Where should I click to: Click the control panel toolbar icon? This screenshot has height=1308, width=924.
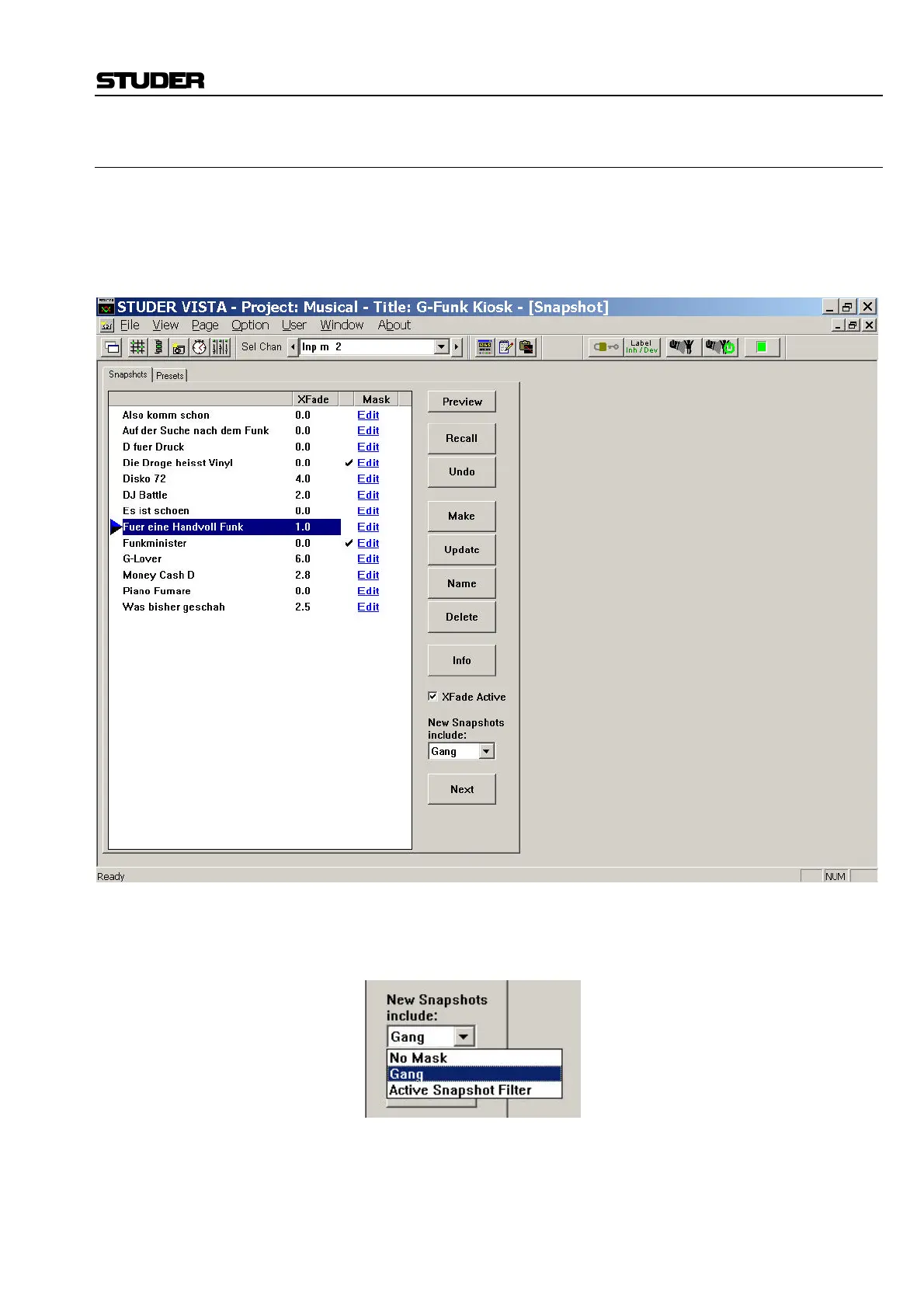point(485,347)
